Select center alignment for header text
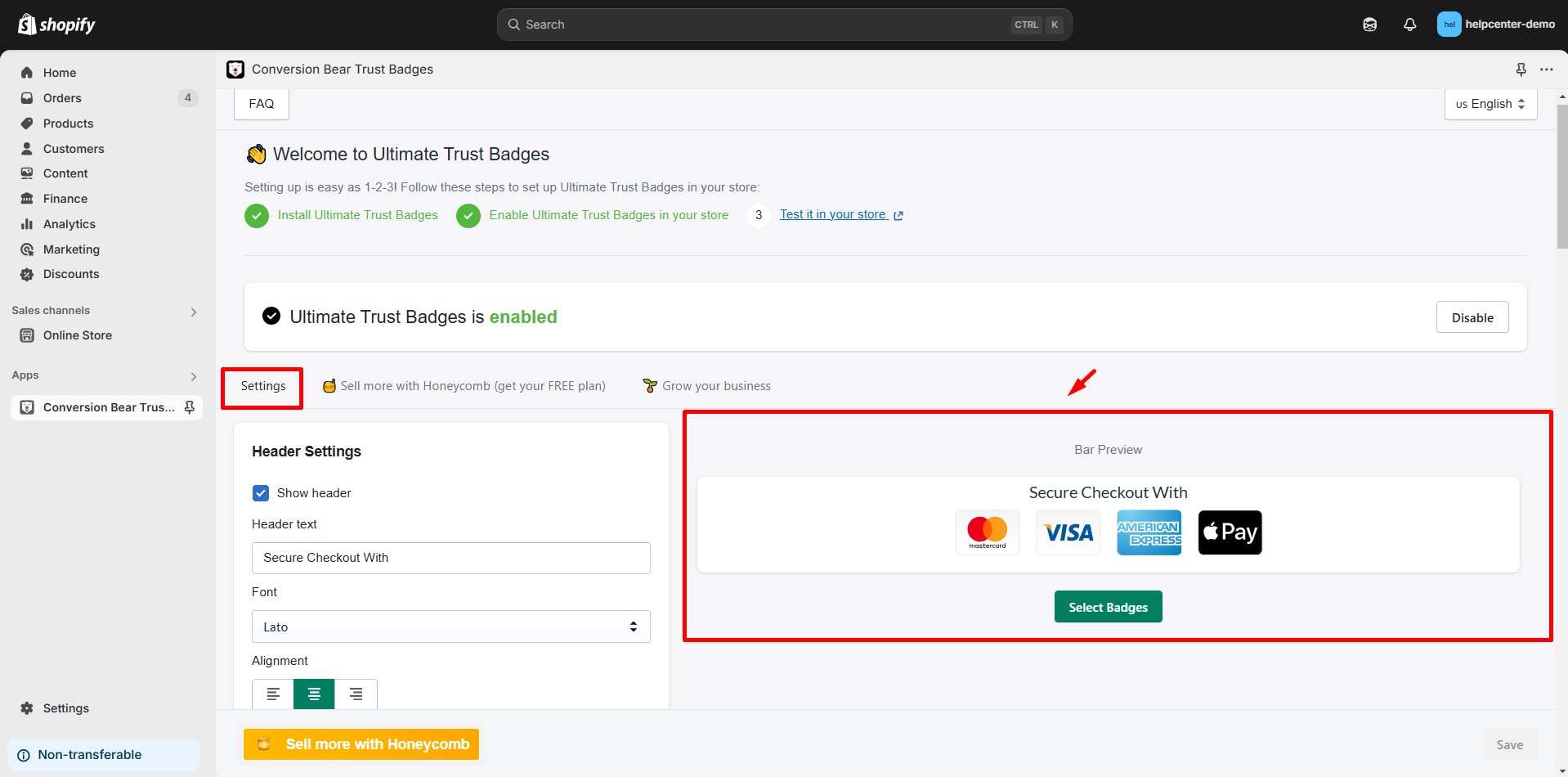 pos(313,693)
